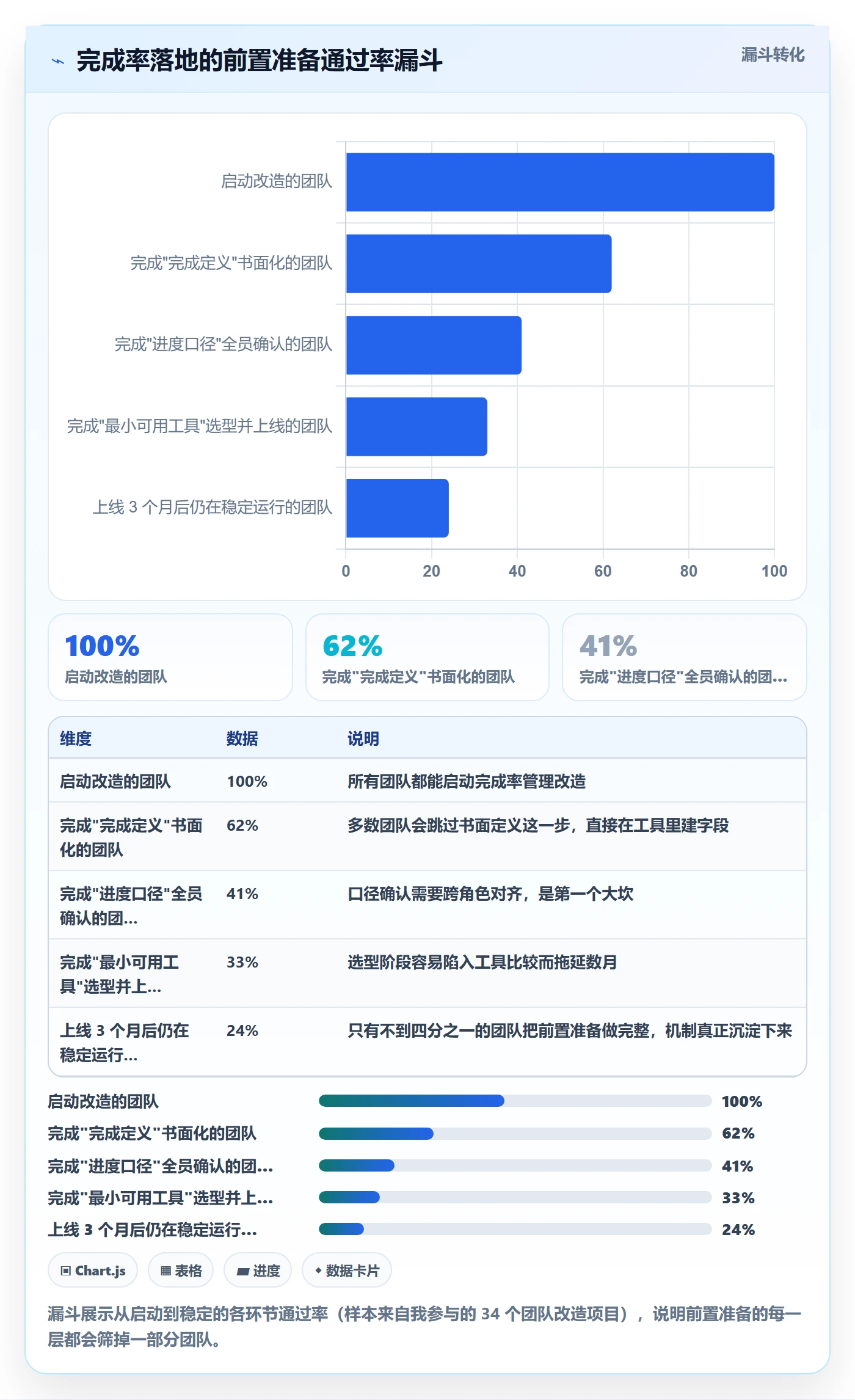Click the progress bar showing 33%

pos(515,1197)
